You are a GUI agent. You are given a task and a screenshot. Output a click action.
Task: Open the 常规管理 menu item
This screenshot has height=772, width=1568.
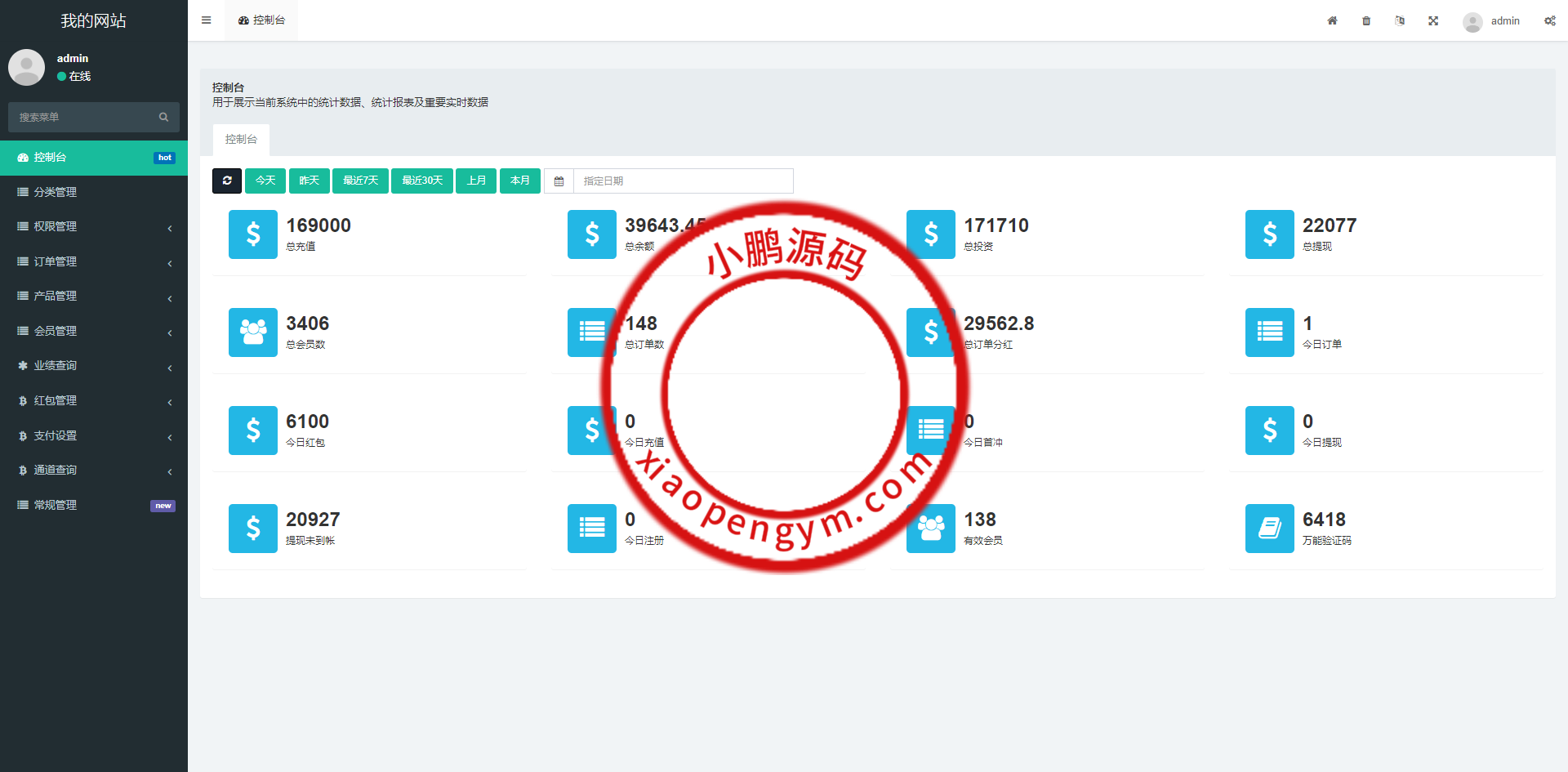point(56,505)
